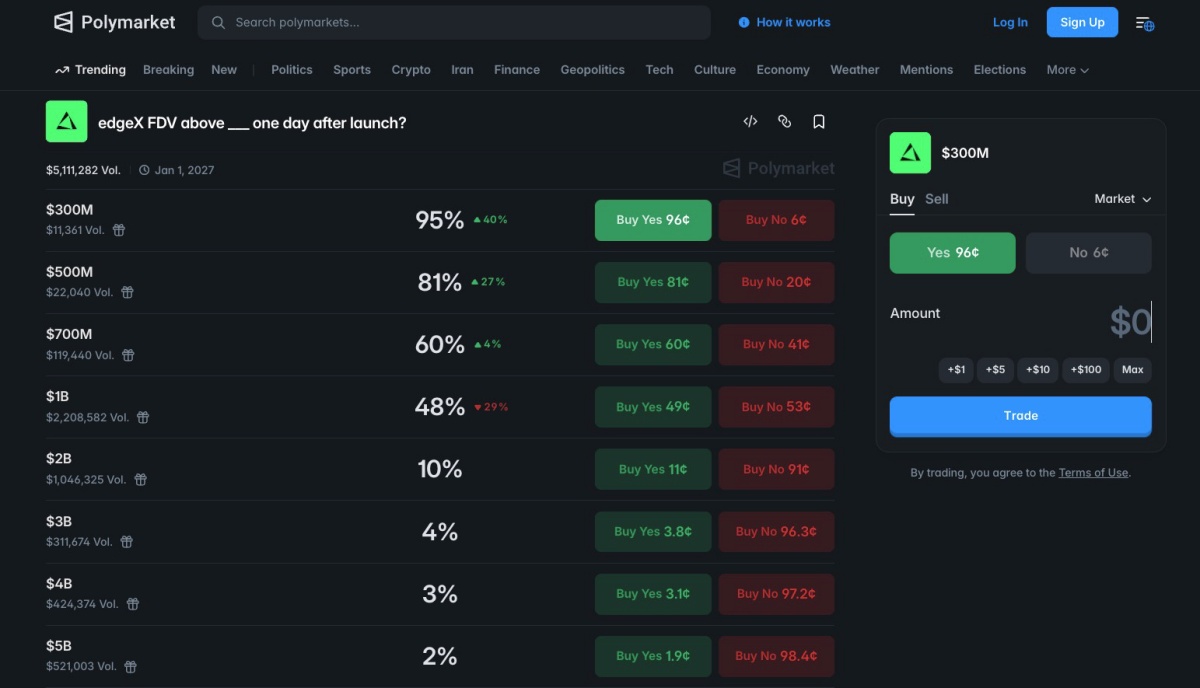Click Buy Yes 81¢ for $500M

click(x=652, y=282)
